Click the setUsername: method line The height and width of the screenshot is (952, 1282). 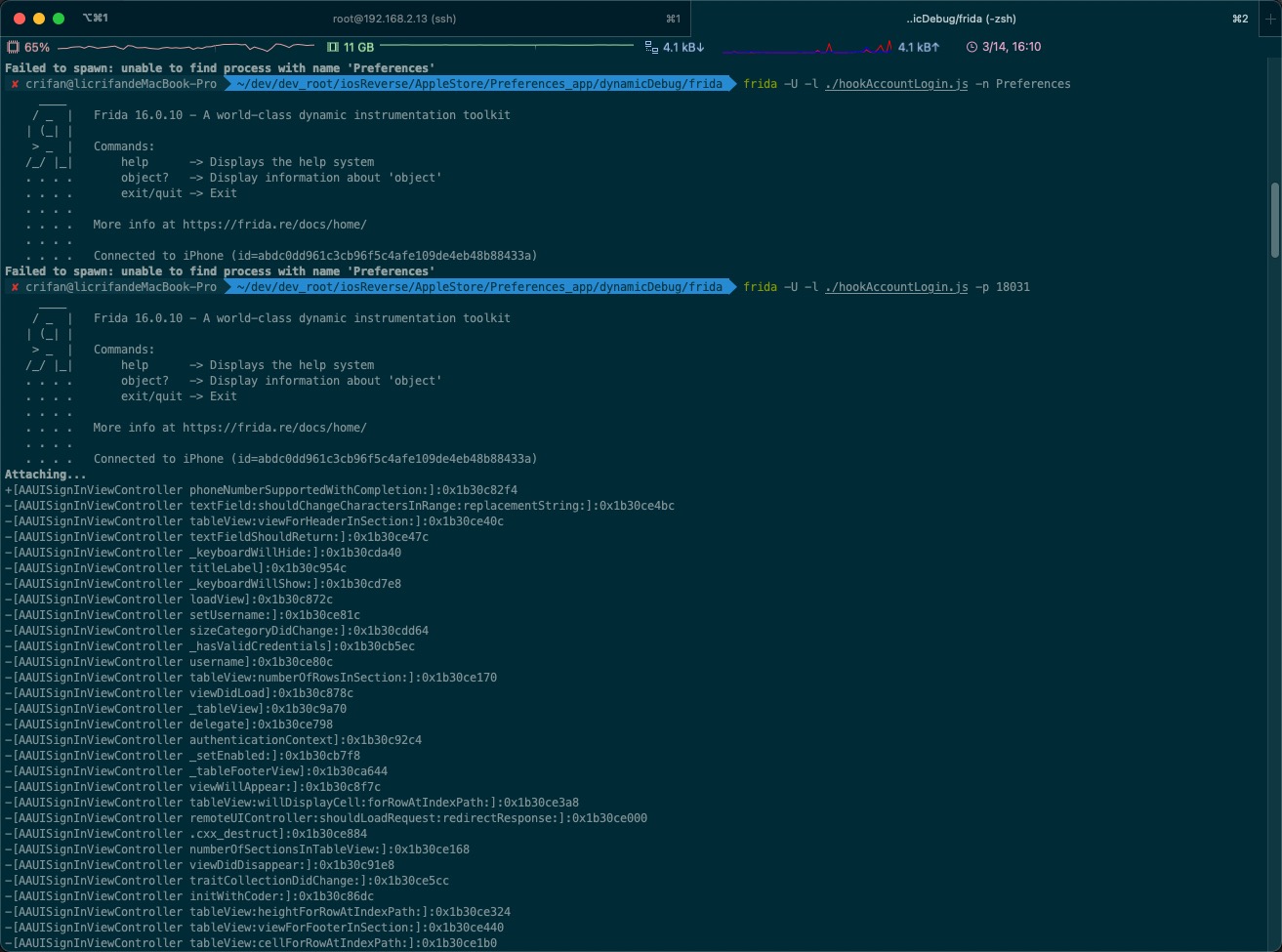point(183,615)
